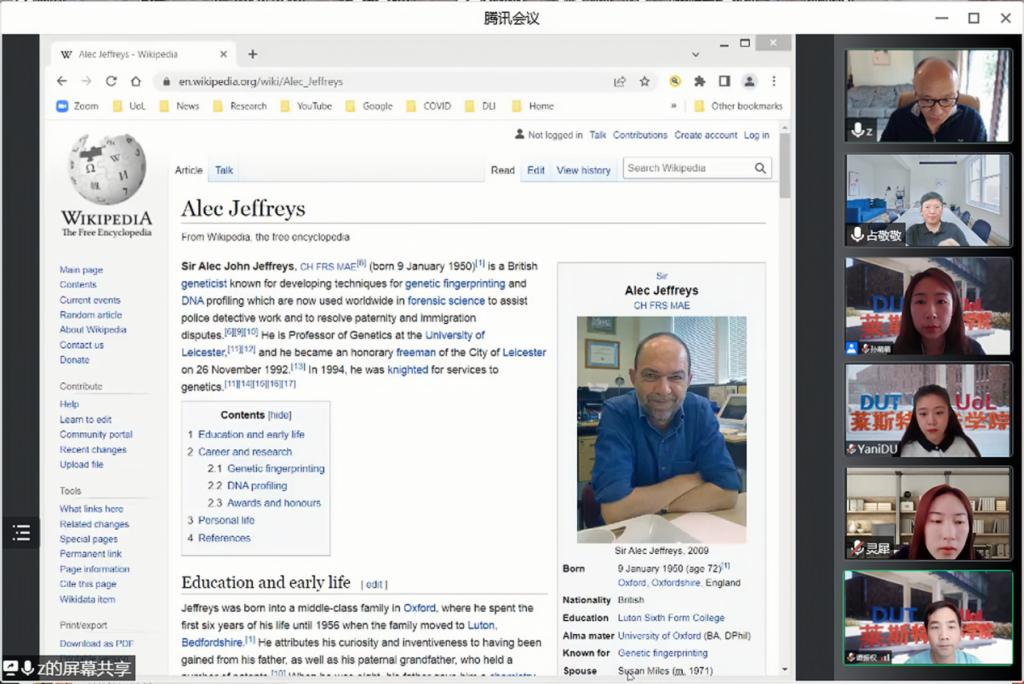This screenshot has height=684, width=1024.
Task: Open the new tab plus button
Action: pyautogui.click(x=252, y=54)
